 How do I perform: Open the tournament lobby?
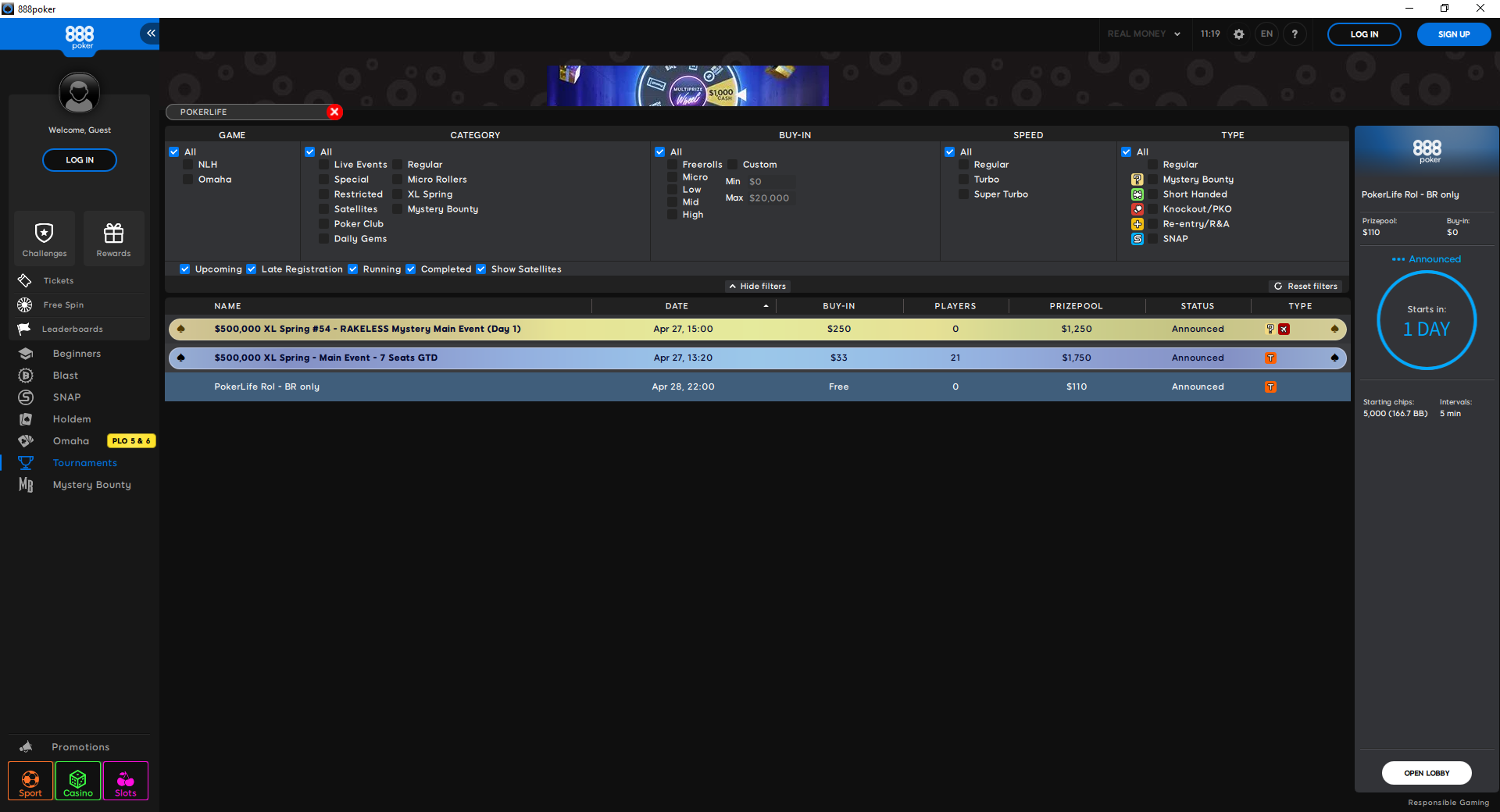click(x=1427, y=773)
